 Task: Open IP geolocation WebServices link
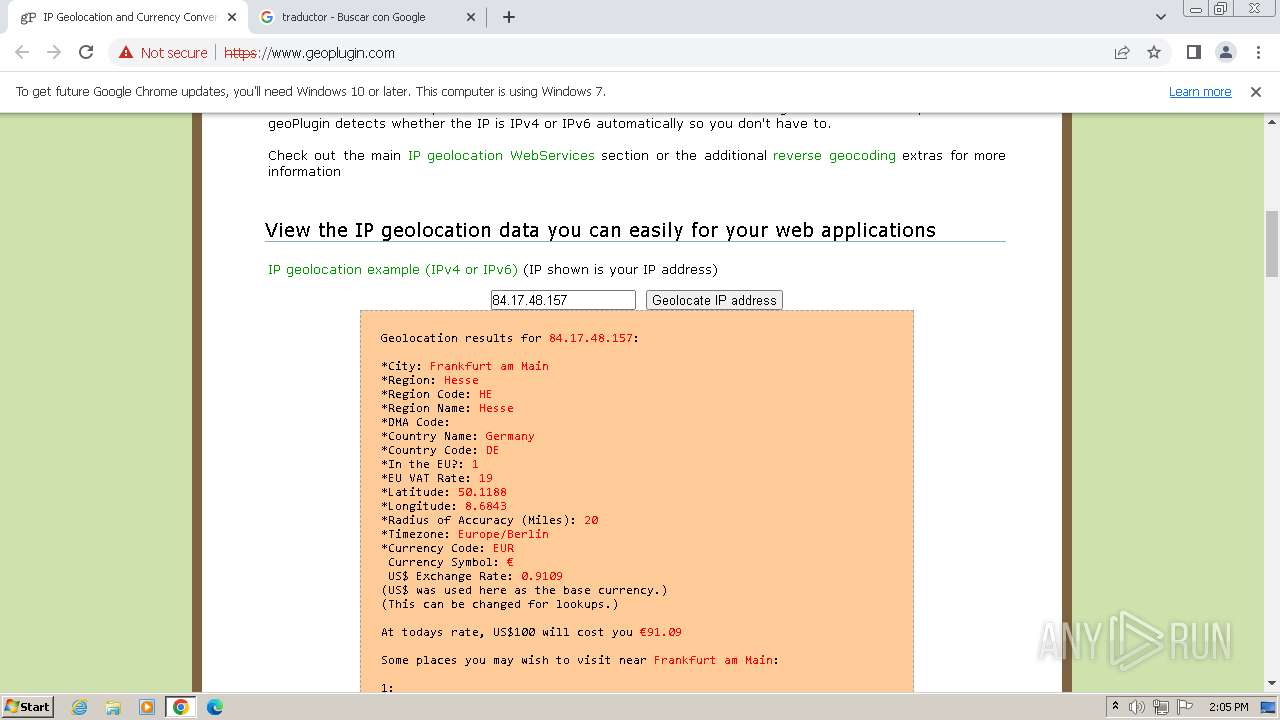point(501,155)
